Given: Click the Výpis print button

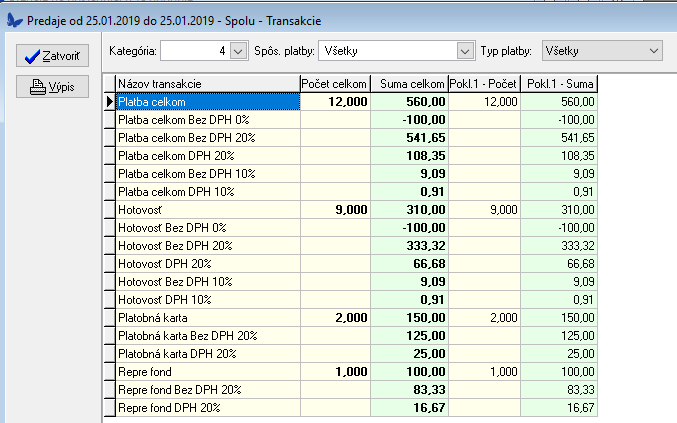Looking at the screenshot, I should click(52, 87).
